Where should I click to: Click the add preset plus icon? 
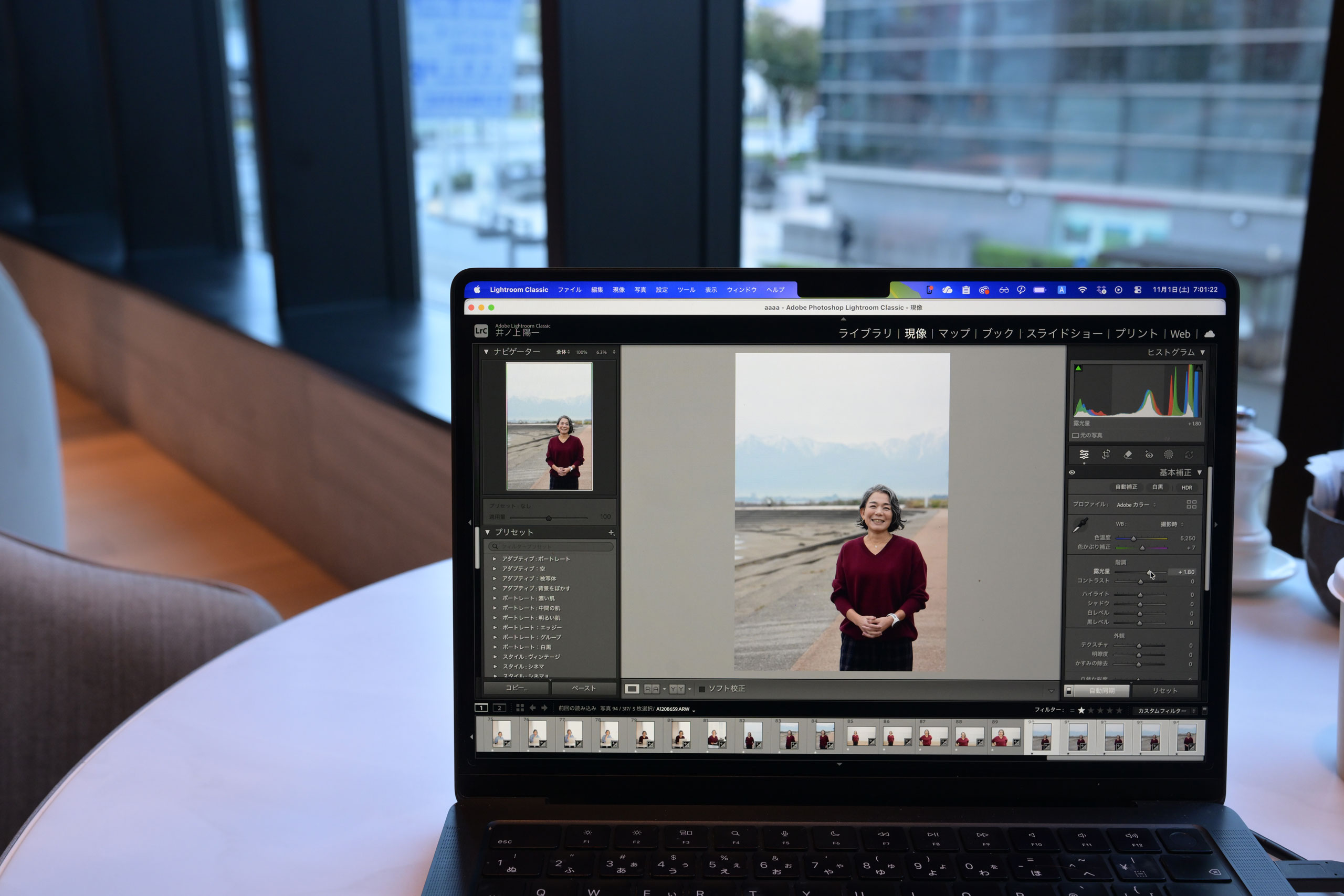coord(611,533)
